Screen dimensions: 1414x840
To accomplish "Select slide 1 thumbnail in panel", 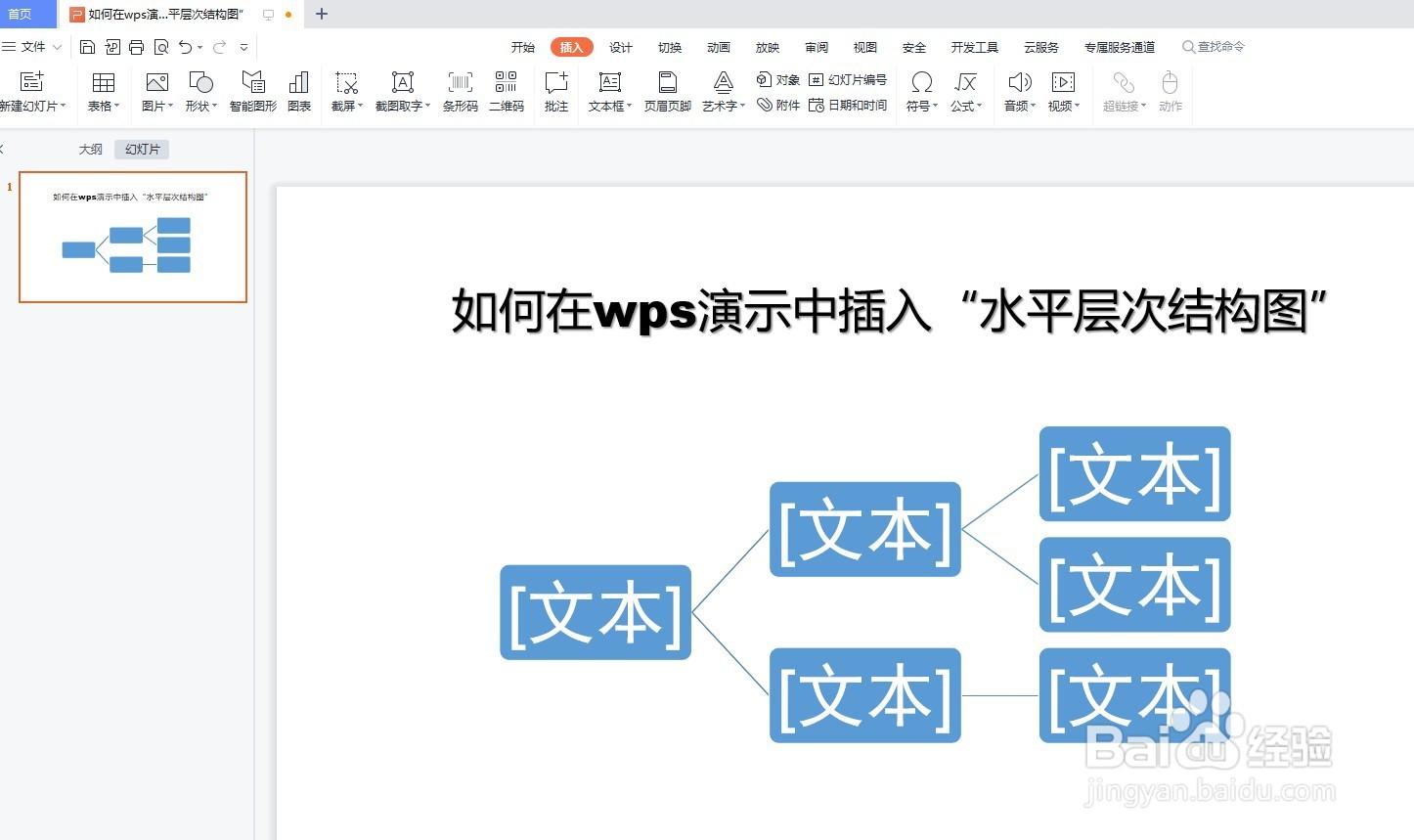I will click(x=133, y=237).
